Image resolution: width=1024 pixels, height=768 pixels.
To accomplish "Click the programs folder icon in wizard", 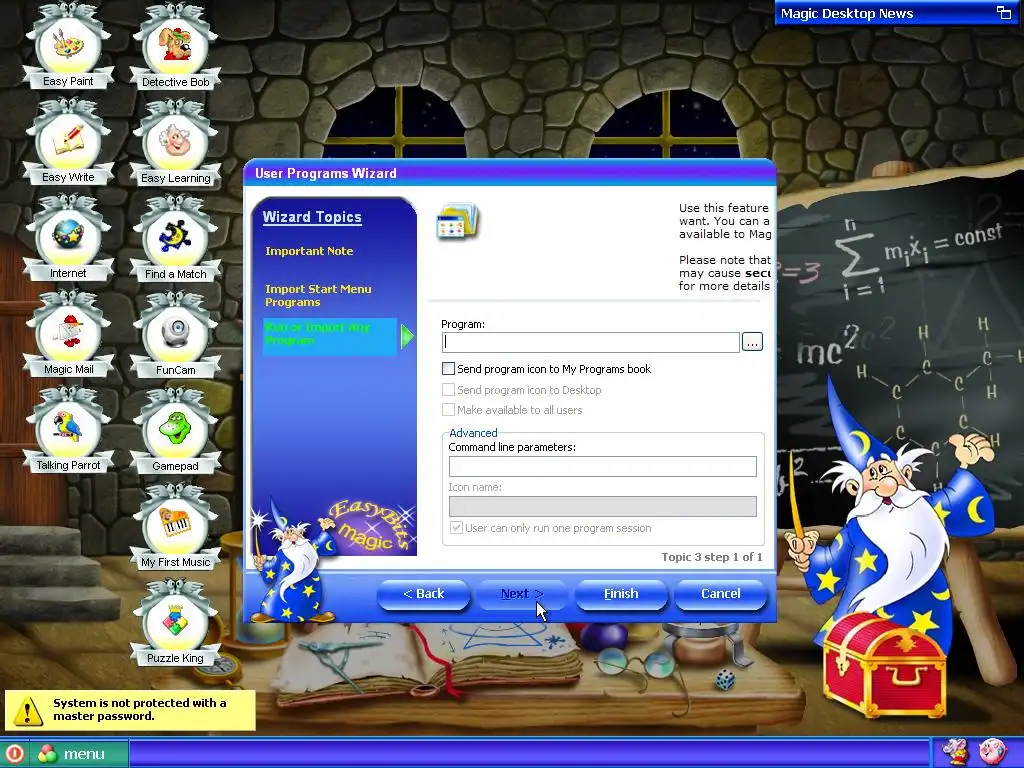I will click(458, 221).
